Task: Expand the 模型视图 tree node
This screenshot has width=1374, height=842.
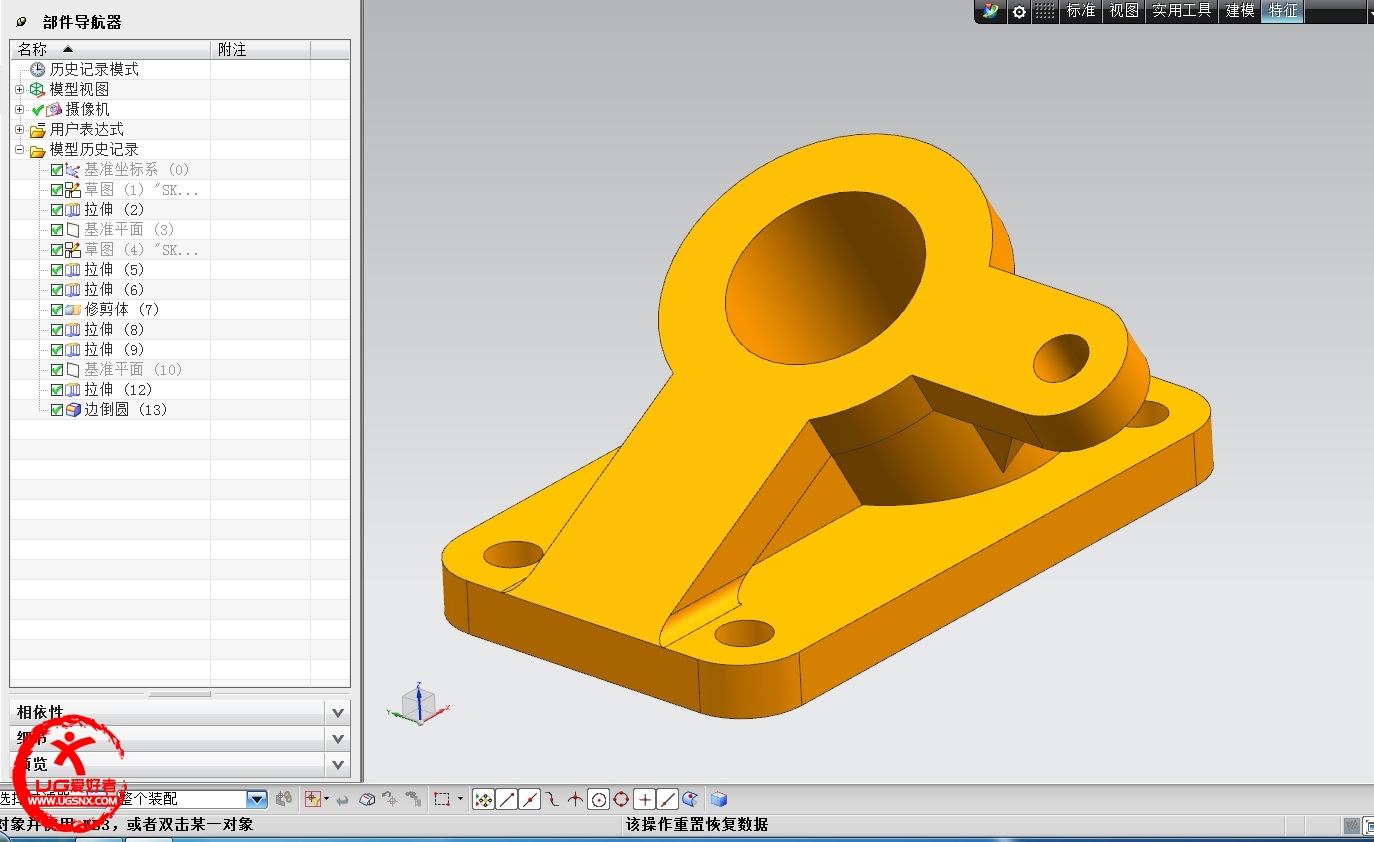Action: (19, 89)
